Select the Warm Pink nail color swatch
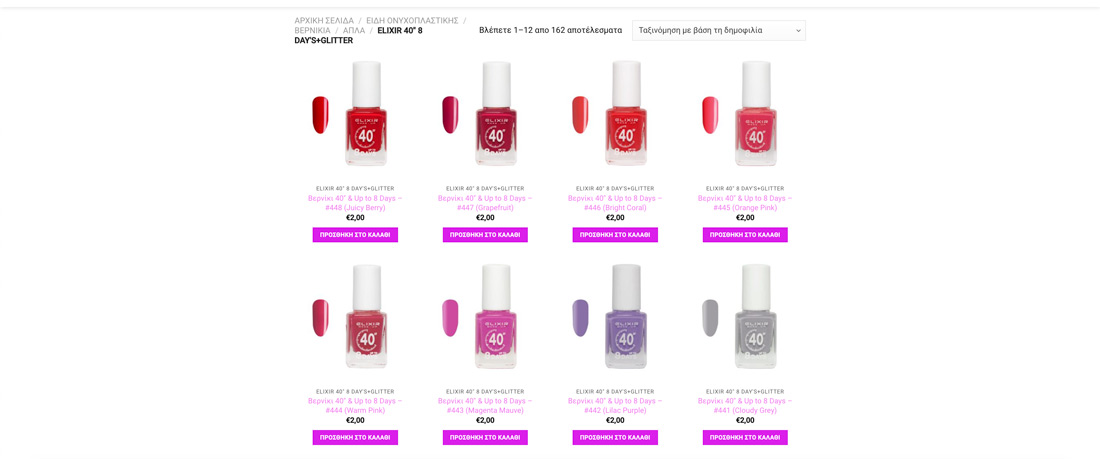The width and height of the screenshot is (1100, 459). [x=320, y=317]
